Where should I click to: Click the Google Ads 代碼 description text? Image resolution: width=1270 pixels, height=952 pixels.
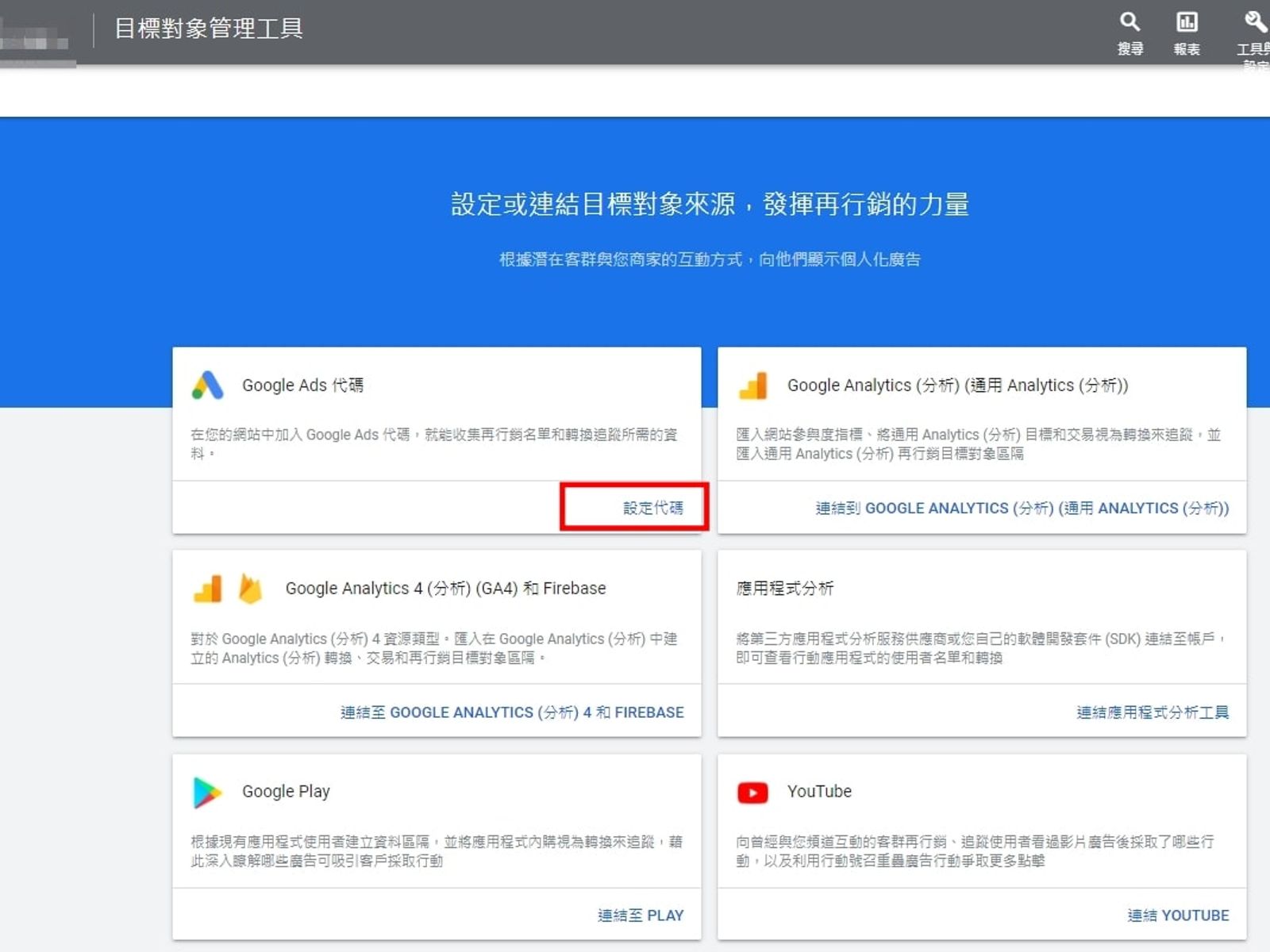pyautogui.click(x=434, y=444)
